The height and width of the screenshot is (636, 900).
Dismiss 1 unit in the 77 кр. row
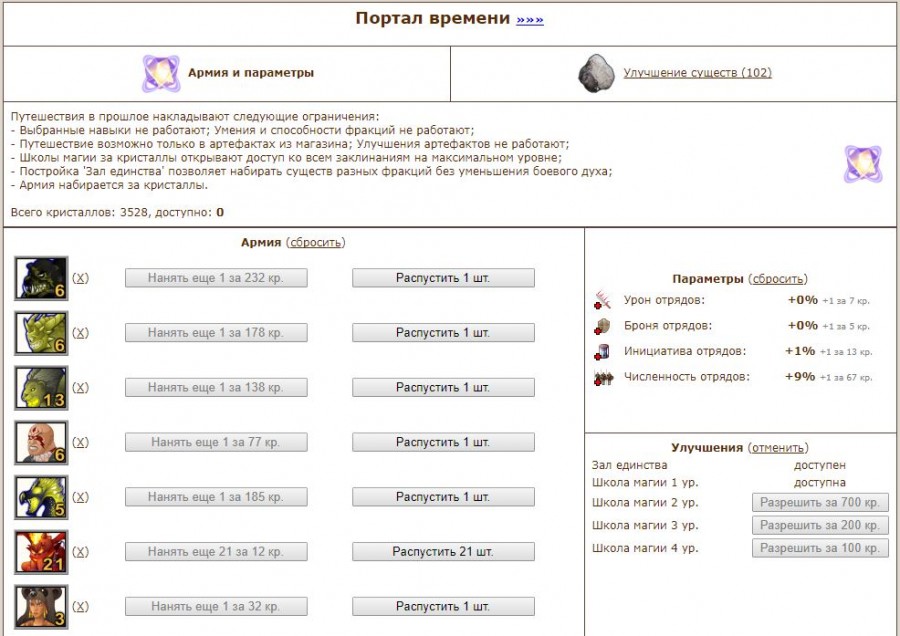[443, 442]
